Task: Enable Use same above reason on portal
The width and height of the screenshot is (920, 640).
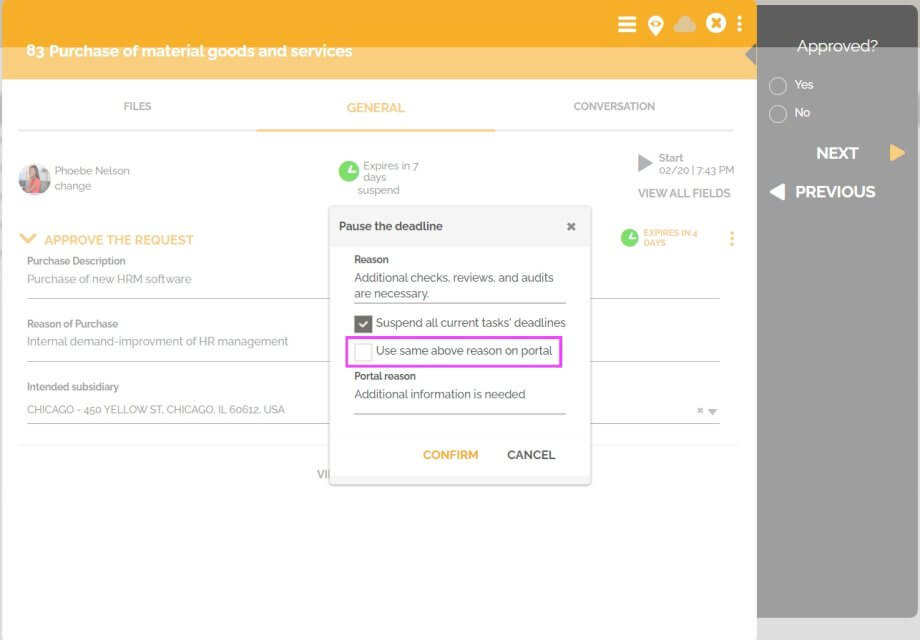Action: click(x=363, y=352)
